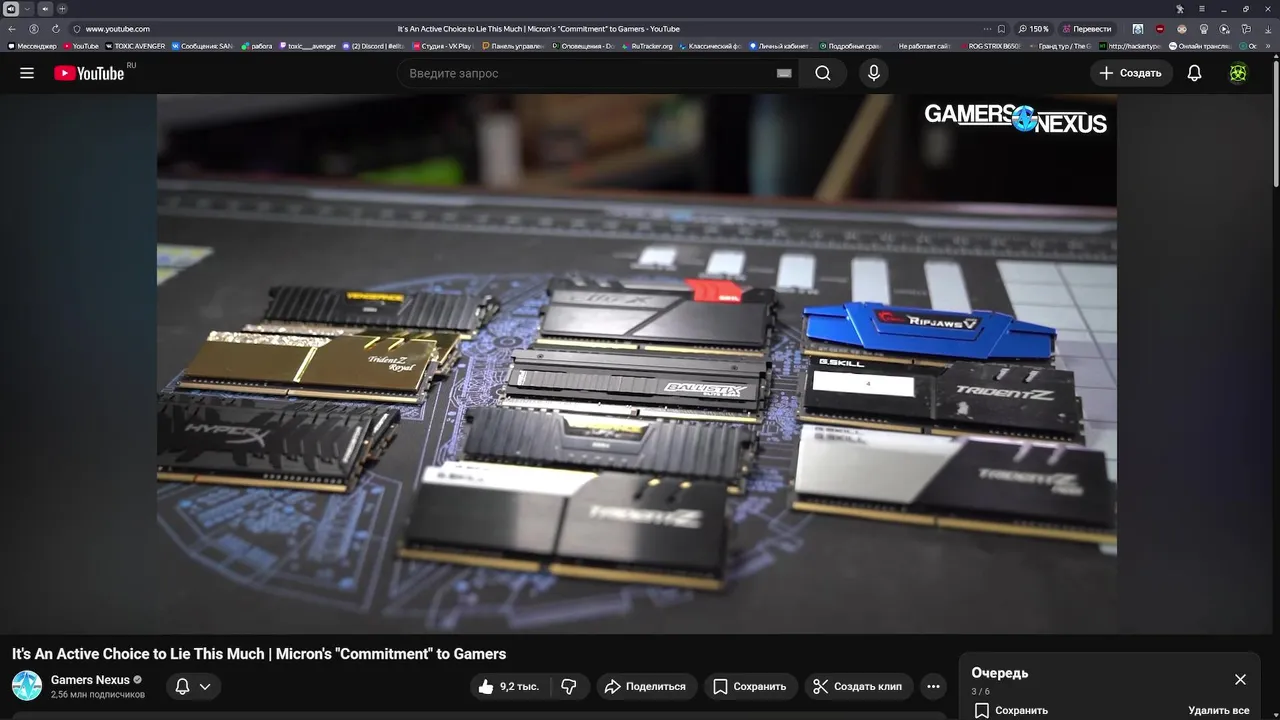The image size is (1280, 720).
Task: Open the owl-face extension icon
Action: (x=1182, y=29)
